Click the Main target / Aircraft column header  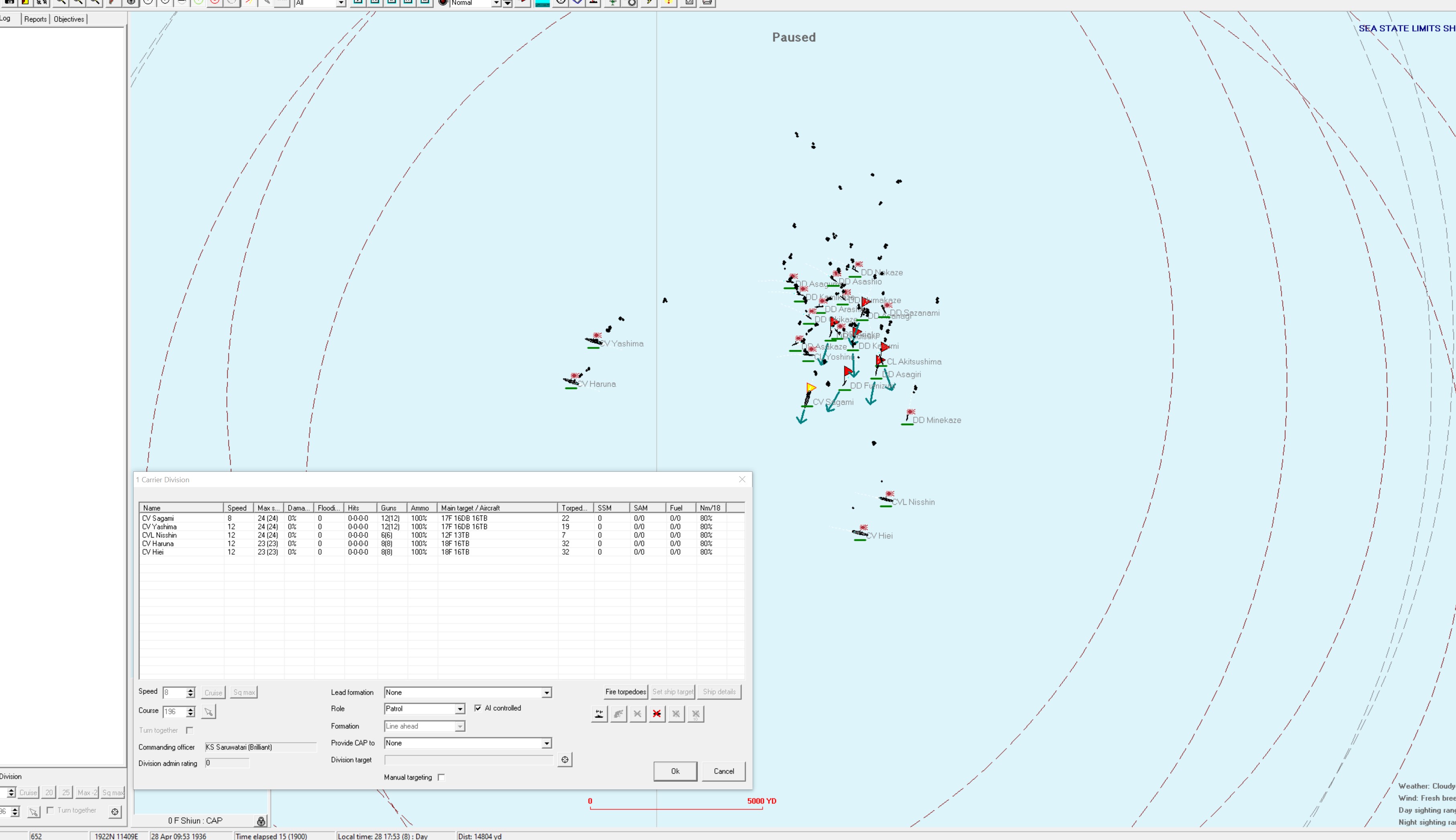coord(497,508)
